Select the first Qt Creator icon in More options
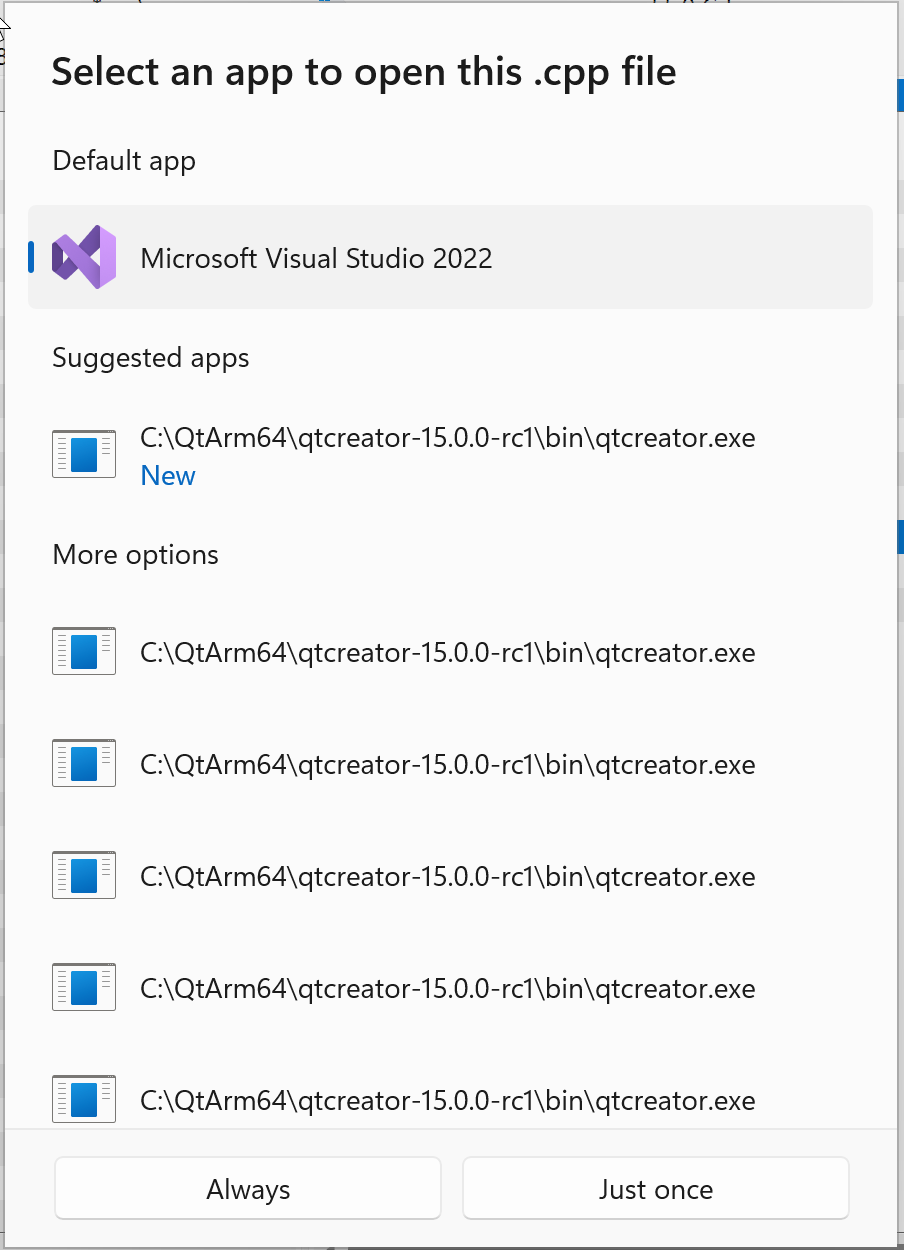Screen dimensions: 904x1250 coord(84,651)
